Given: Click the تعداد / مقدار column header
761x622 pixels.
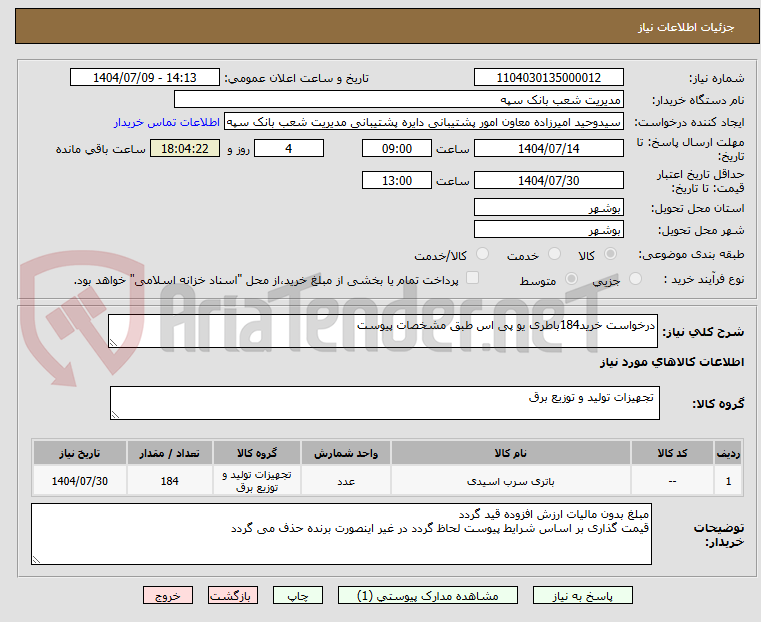Looking at the screenshot, I should (169, 453).
